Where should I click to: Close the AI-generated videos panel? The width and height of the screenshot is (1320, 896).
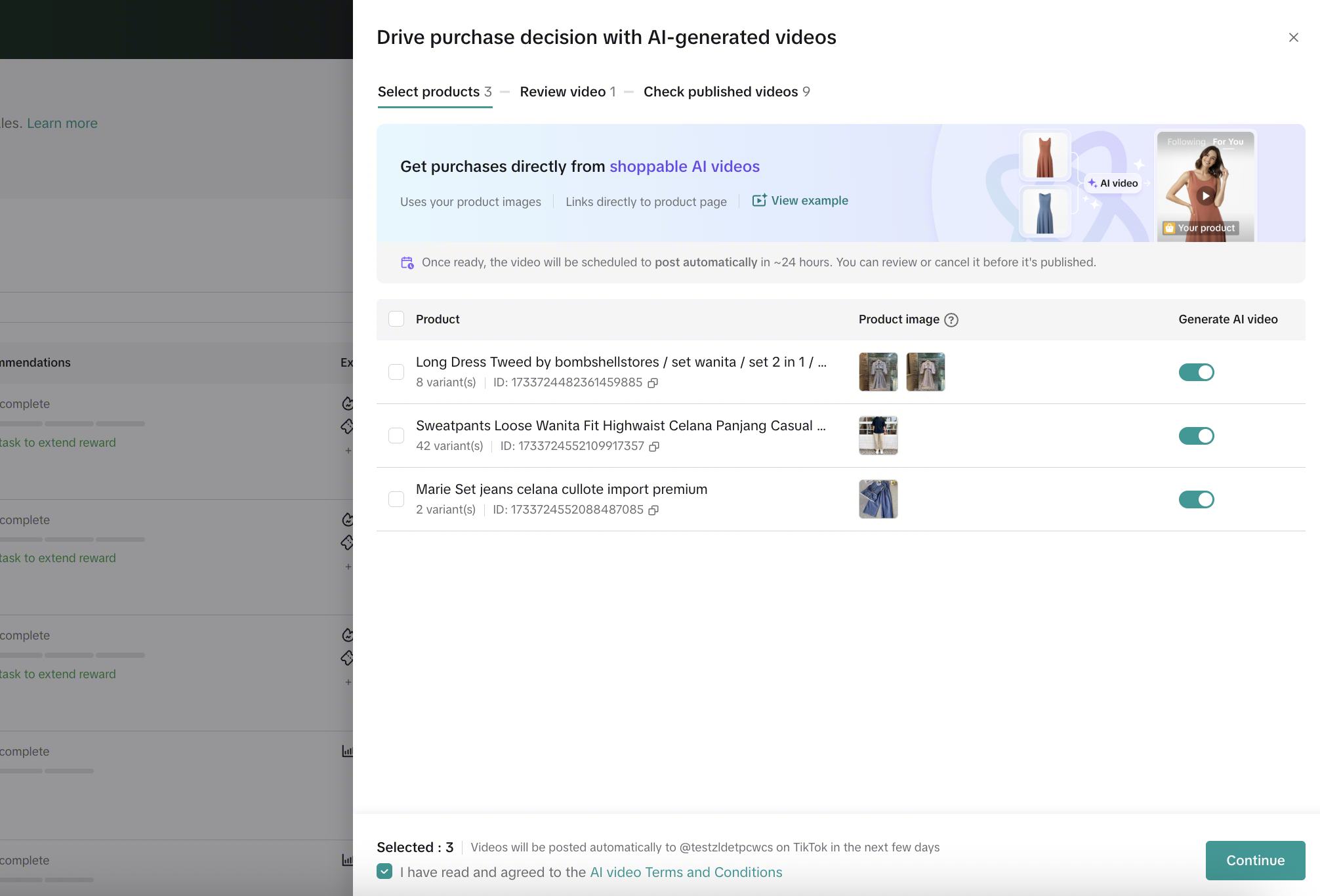point(1293,37)
